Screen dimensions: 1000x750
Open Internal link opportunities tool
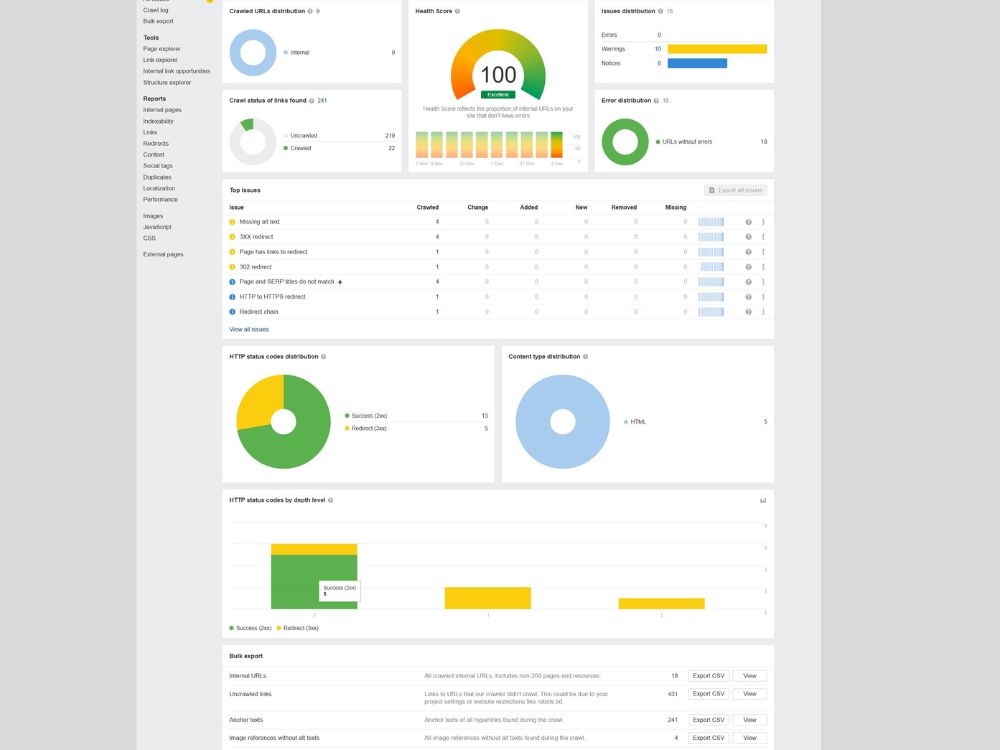click(177, 71)
